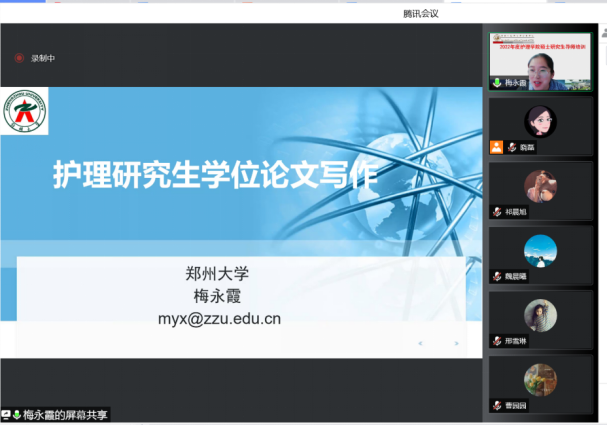Image resolution: width=608 pixels, height=427 pixels.
Task: Click the name label 魏晨曦
Action: (x=516, y=277)
